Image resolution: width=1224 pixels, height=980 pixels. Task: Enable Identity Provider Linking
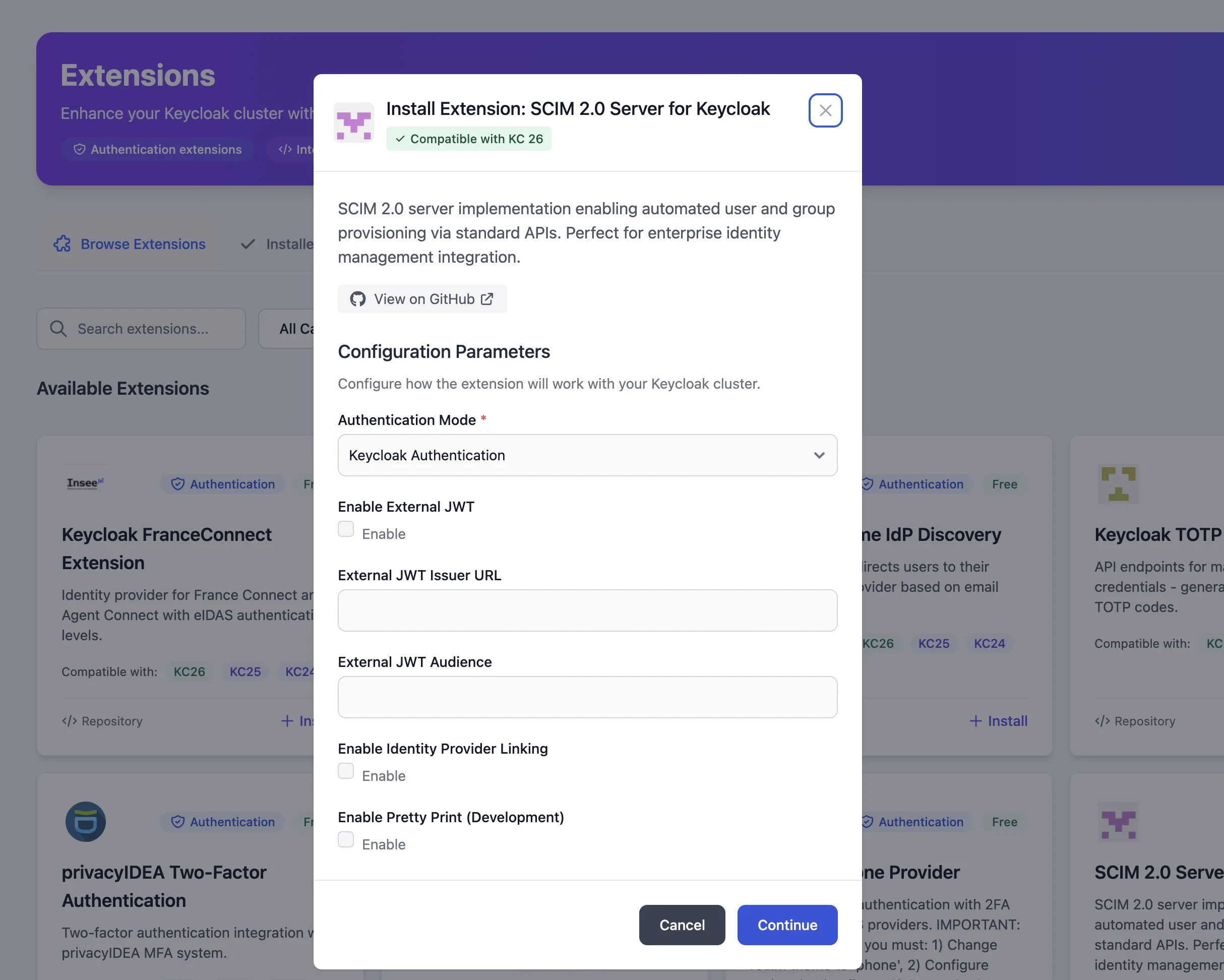coord(346,770)
